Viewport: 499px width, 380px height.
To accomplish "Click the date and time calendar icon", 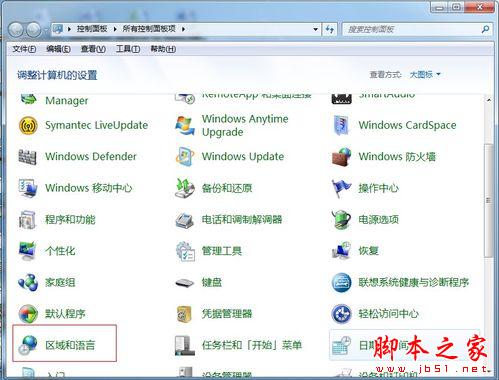I will pyautogui.click(x=341, y=345).
